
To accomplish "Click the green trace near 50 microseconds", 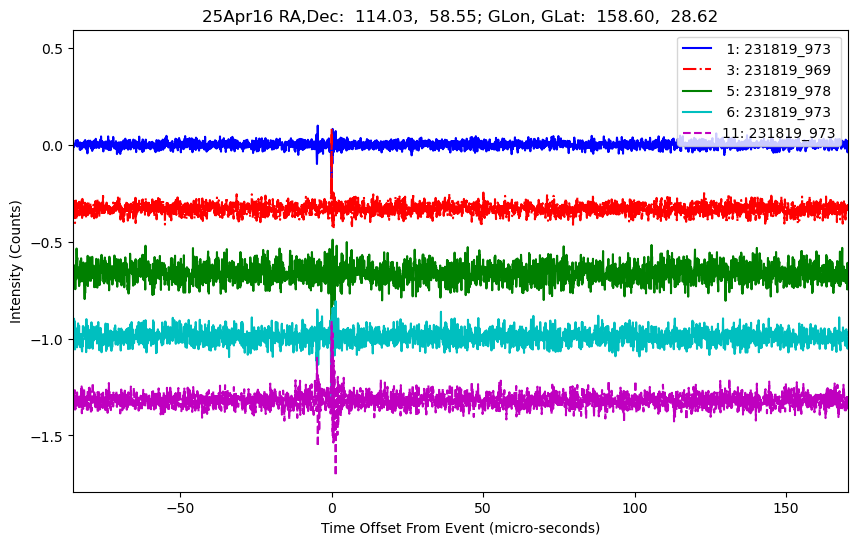I will (483, 272).
